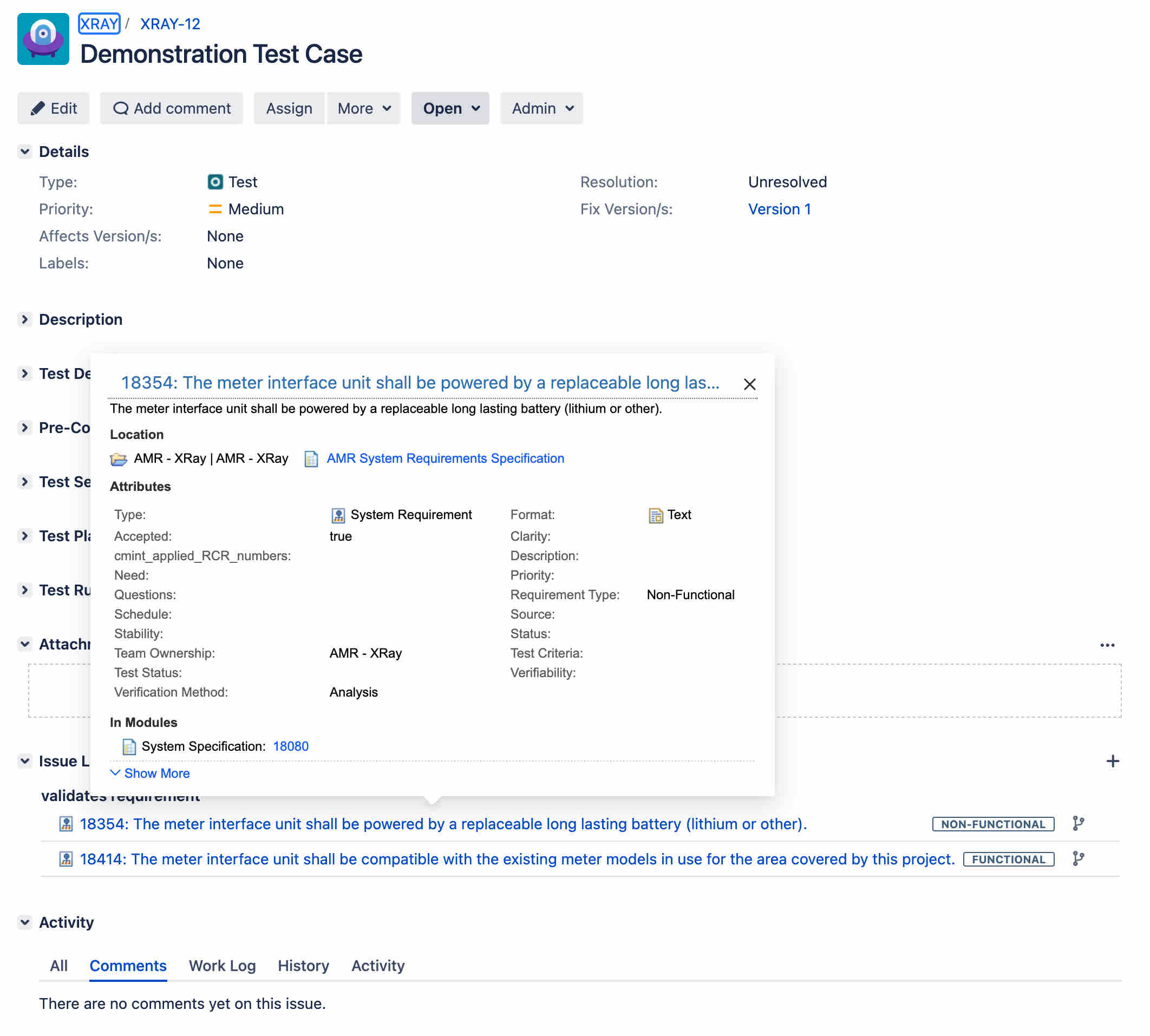Click the plus icon in Issue Links
Viewport: 1150px width, 1036px height.
pos(1112,761)
